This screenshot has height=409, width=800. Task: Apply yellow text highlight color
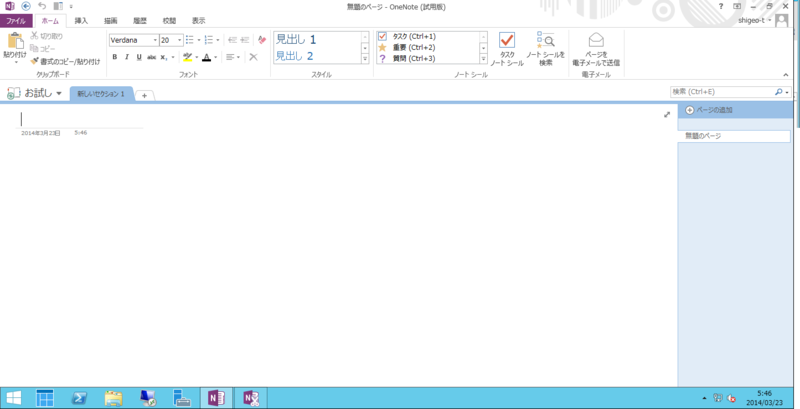tap(188, 57)
